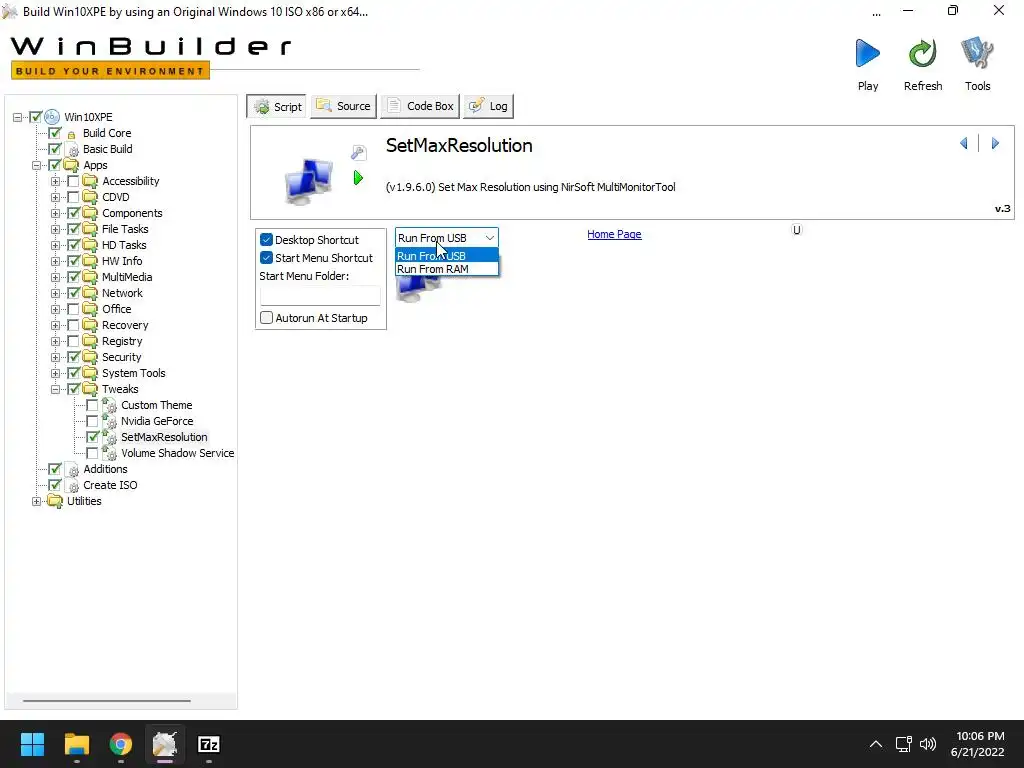This screenshot has height=768, width=1024.
Task: Uncheck Start Menu Shortcut checkbox
Action: click(x=266, y=258)
